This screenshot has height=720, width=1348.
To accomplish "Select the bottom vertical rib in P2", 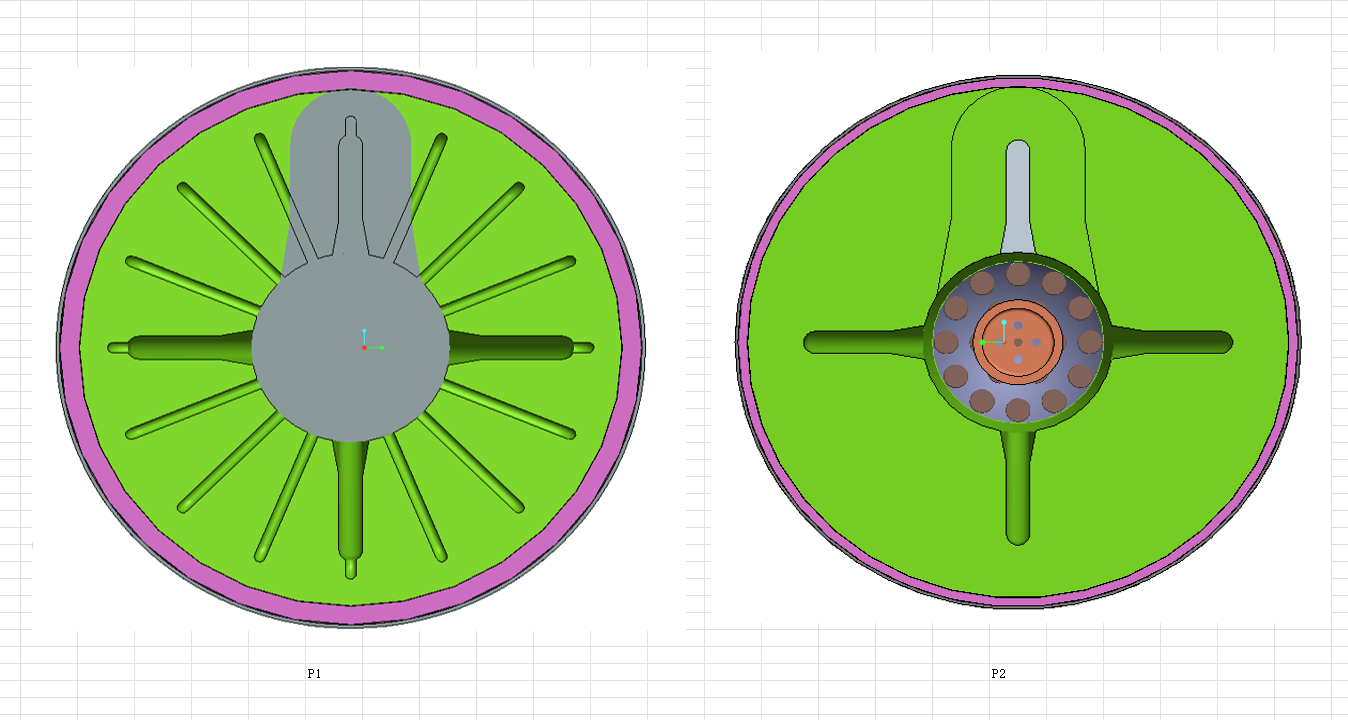I will pyautogui.click(x=1017, y=490).
